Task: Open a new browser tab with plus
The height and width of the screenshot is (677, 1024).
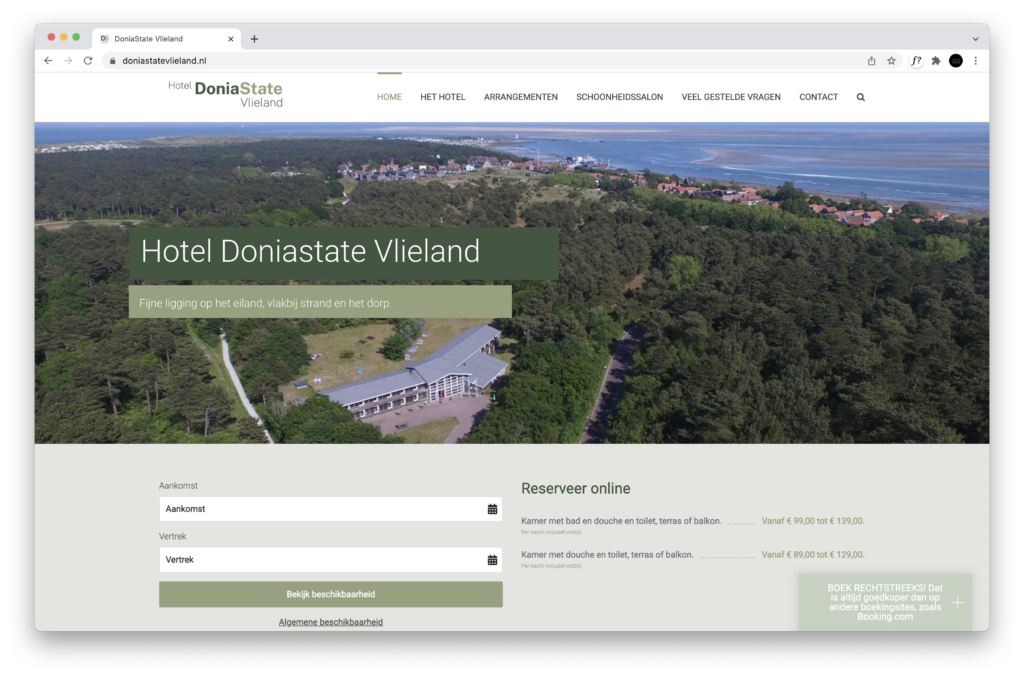Action: [254, 39]
